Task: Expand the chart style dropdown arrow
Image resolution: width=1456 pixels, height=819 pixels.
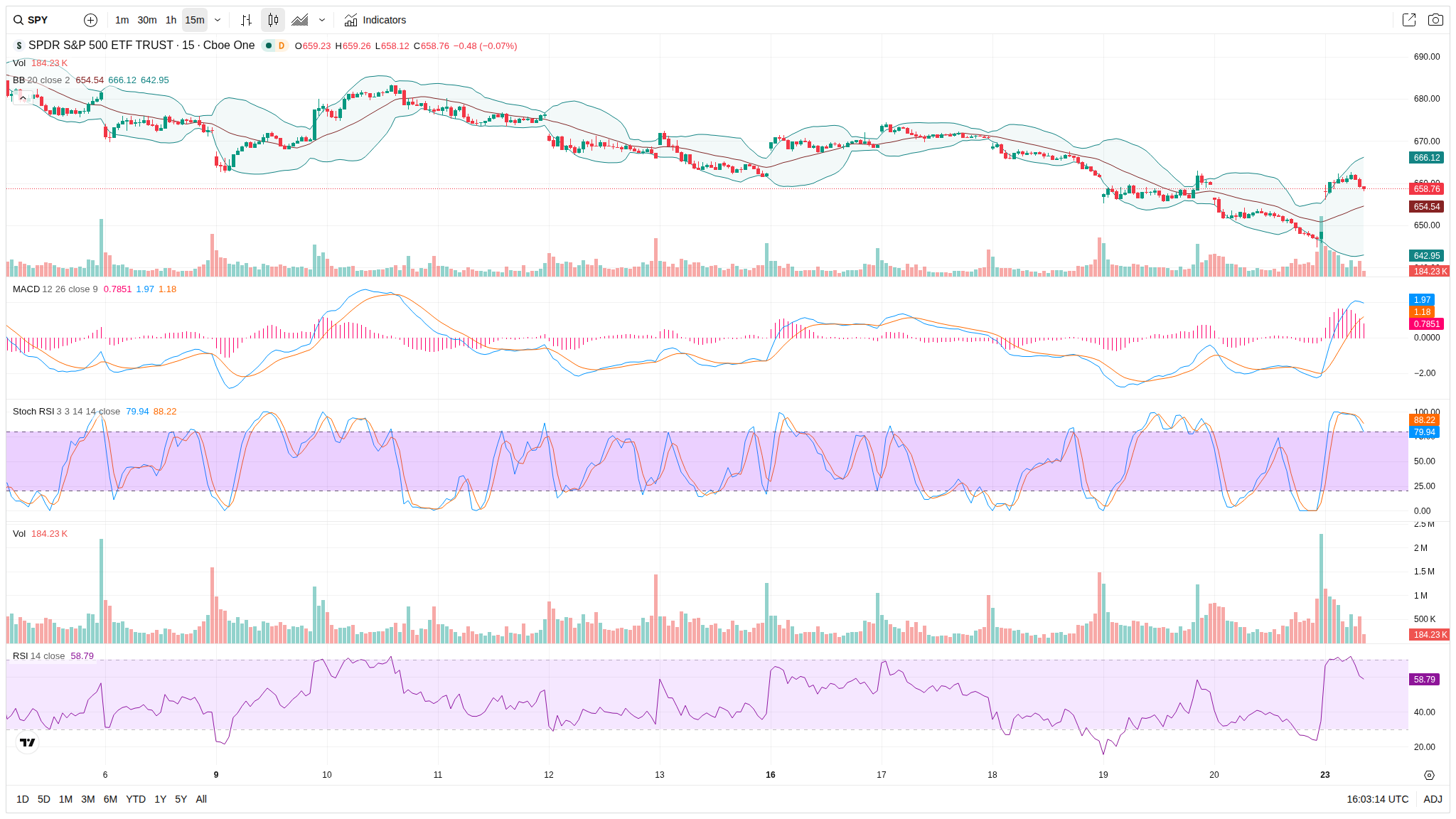Action: [x=322, y=20]
